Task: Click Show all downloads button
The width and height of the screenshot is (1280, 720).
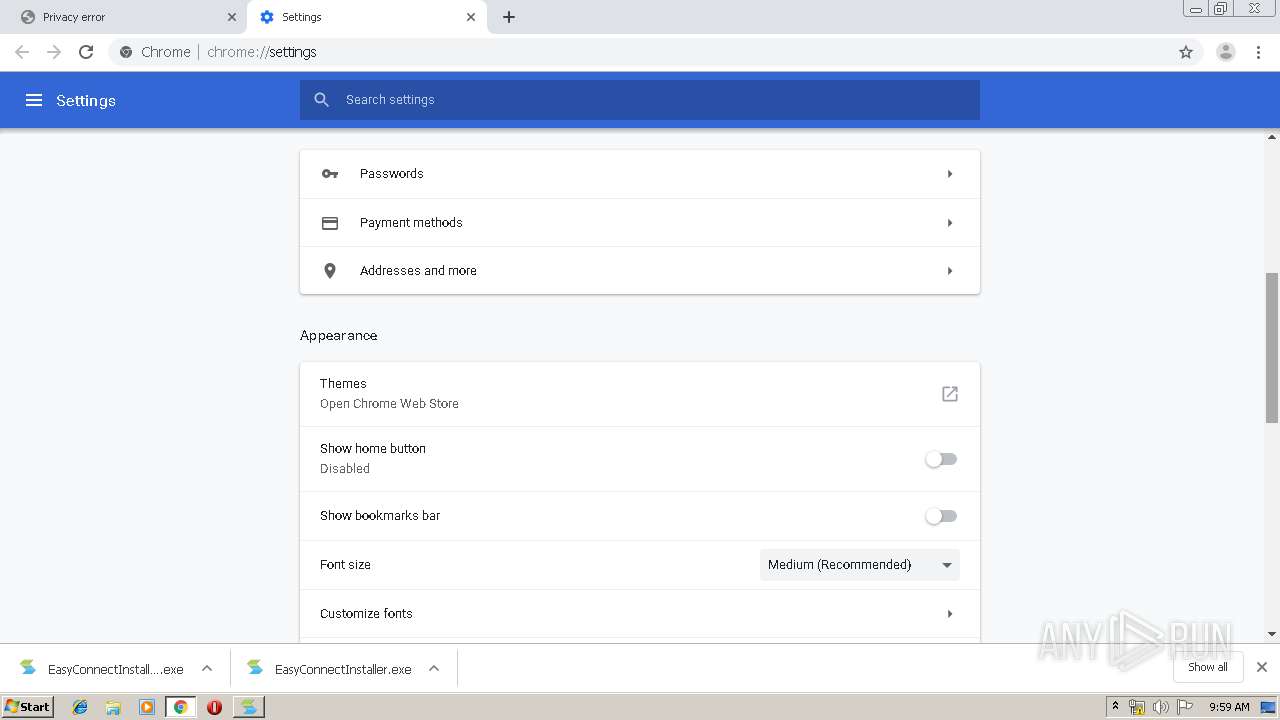Action: click(1208, 667)
